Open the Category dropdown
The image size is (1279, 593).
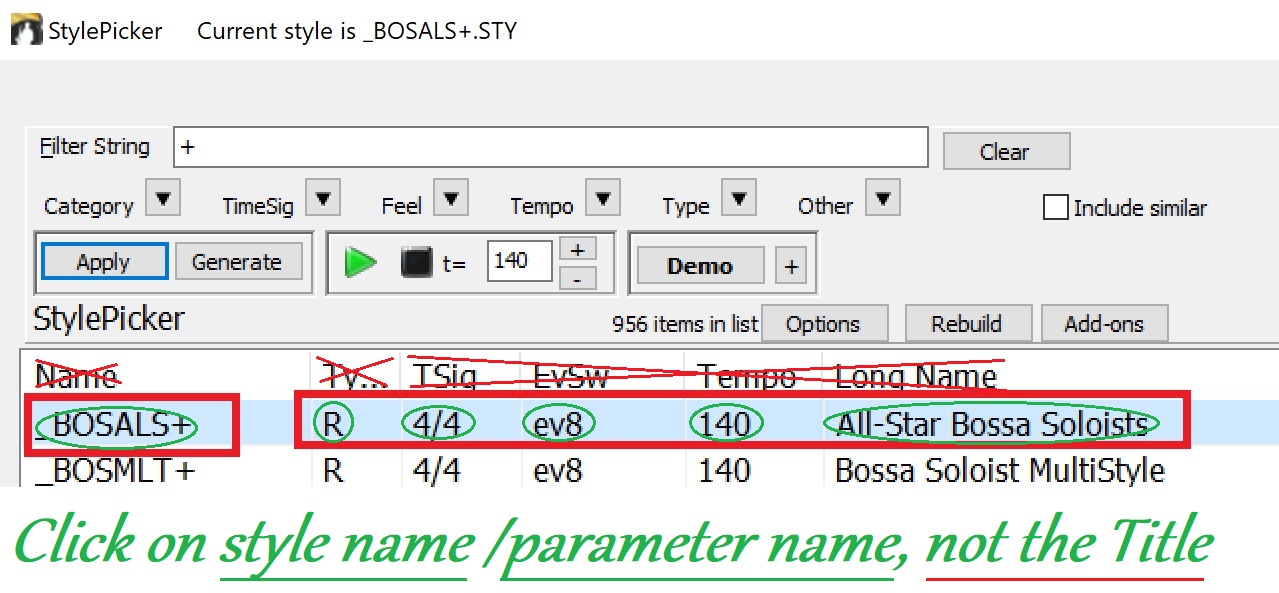click(x=162, y=198)
